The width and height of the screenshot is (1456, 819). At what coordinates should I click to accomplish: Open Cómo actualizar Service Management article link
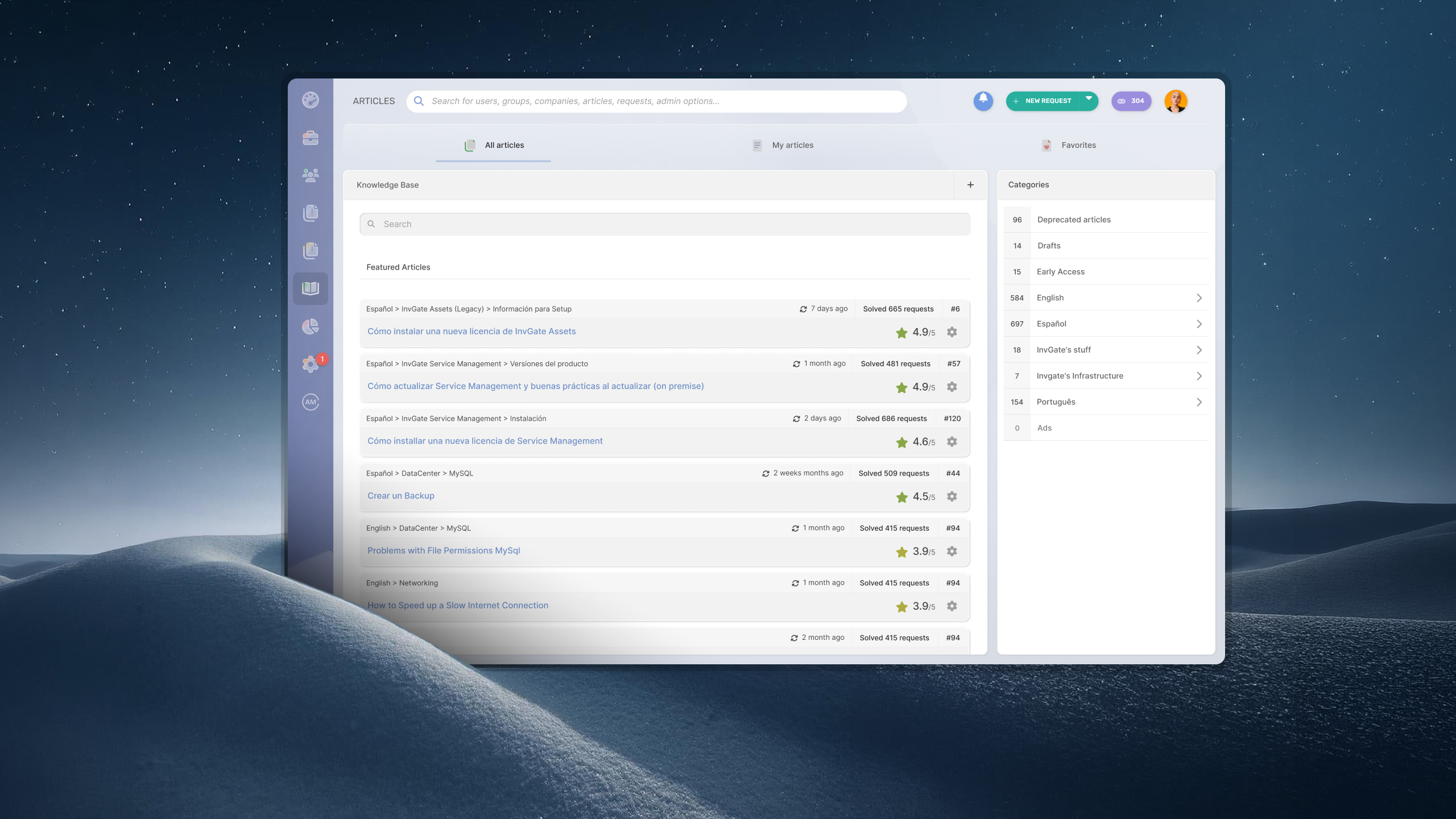[x=536, y=386]
